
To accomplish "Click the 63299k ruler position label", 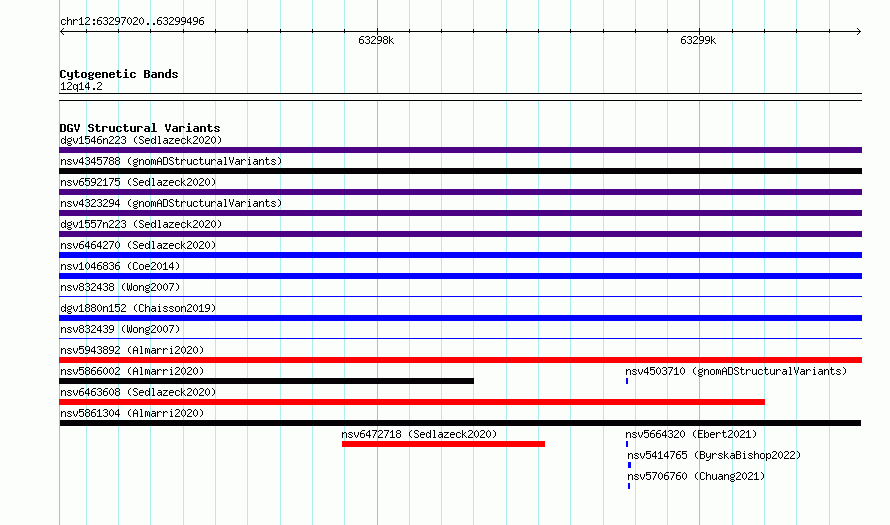I will [x=698, y=40].
